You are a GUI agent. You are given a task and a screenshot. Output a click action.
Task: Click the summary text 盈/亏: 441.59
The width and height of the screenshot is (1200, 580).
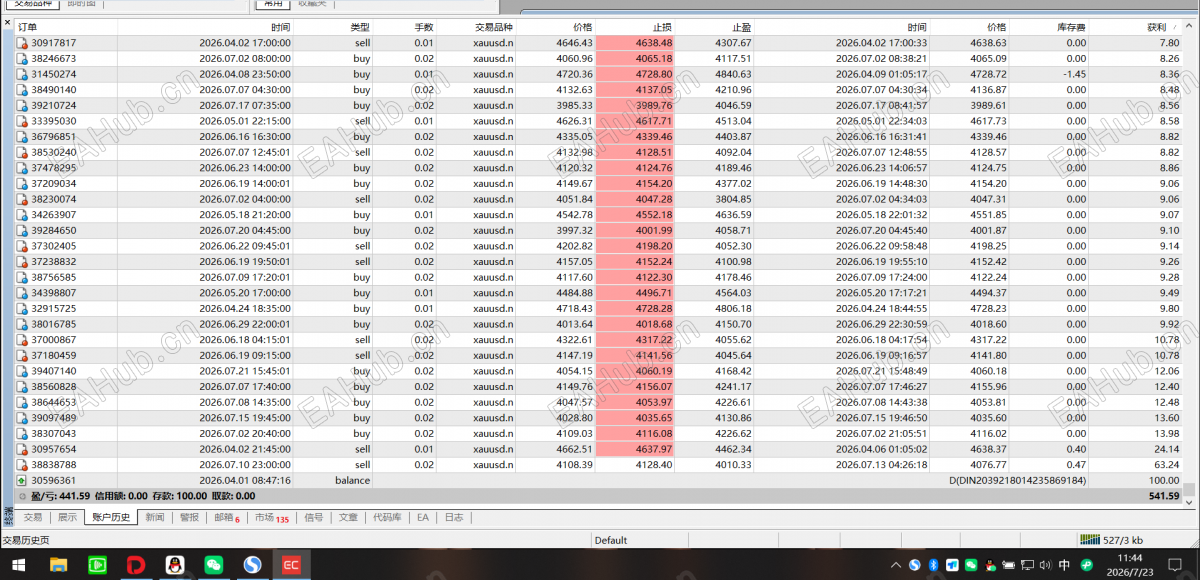(x=62, y=496)
